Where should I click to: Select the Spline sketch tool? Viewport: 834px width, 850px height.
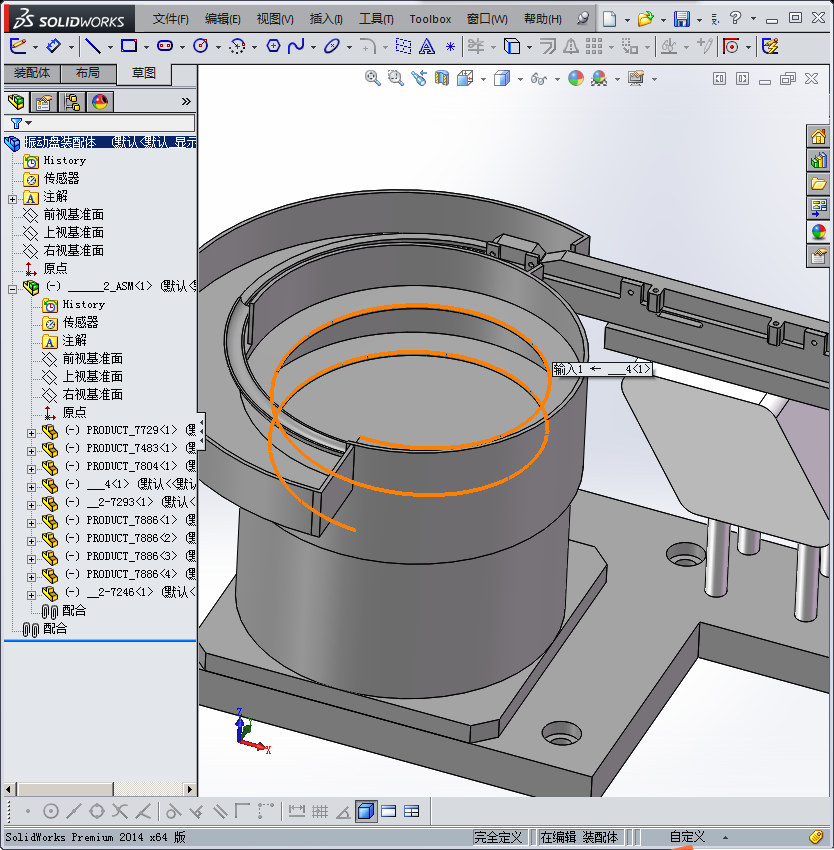[296, 46]
